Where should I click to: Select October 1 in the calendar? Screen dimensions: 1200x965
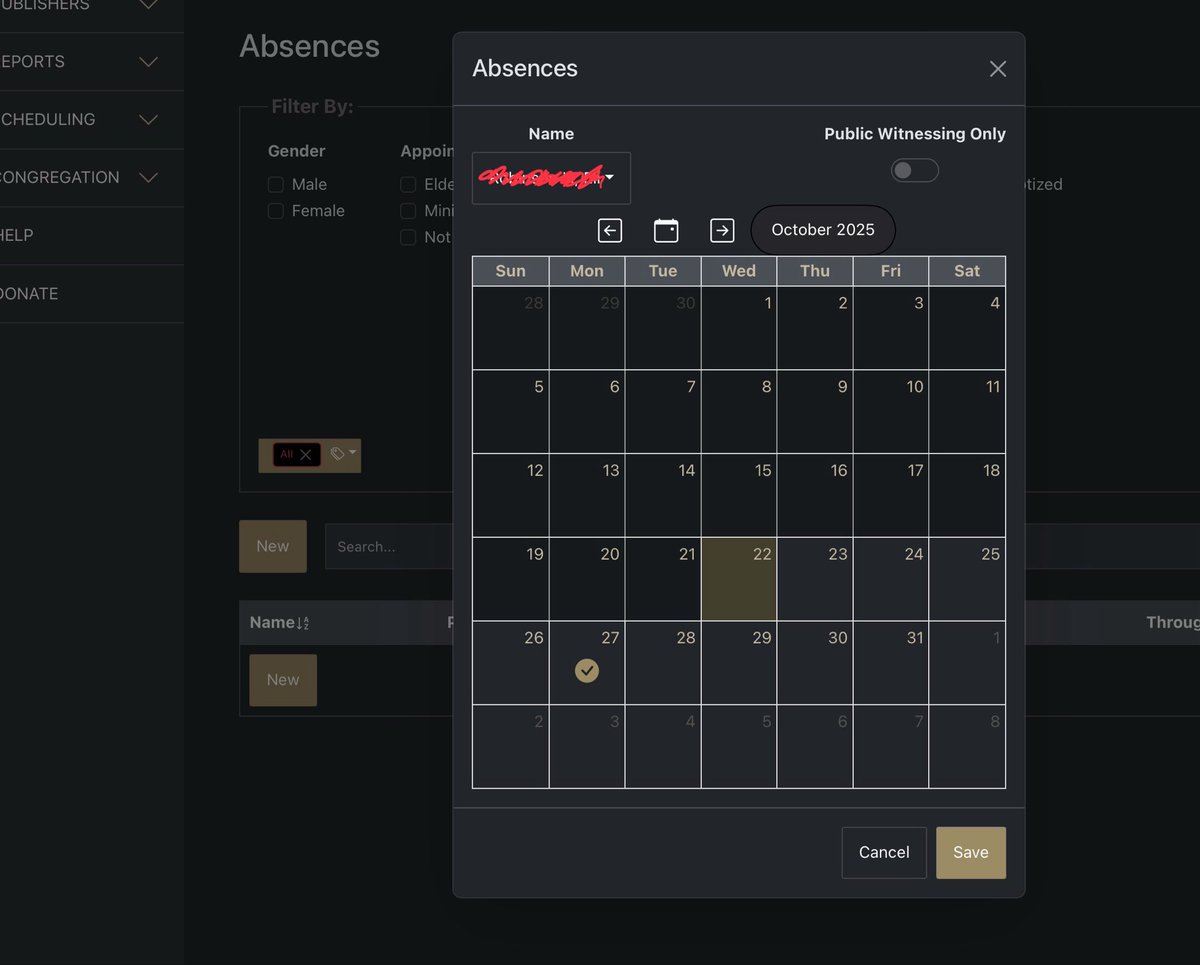pyautogui.click(x=739, y=328)
